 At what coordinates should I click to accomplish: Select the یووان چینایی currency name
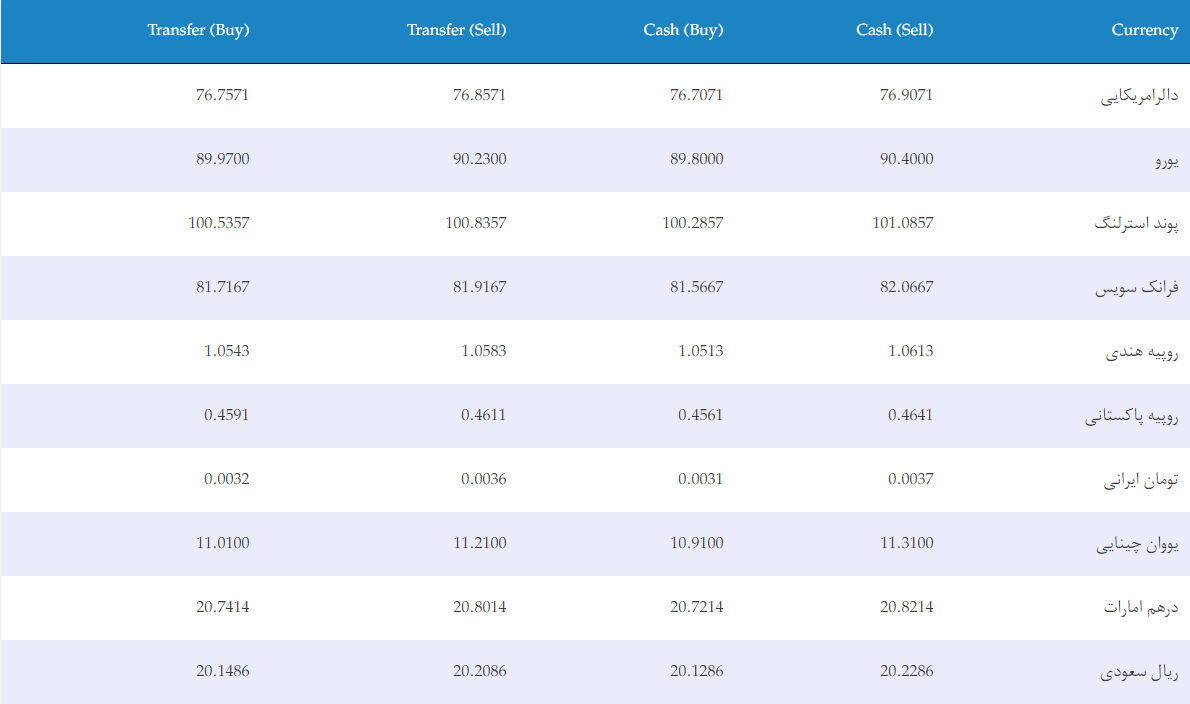pos(1137,544)
